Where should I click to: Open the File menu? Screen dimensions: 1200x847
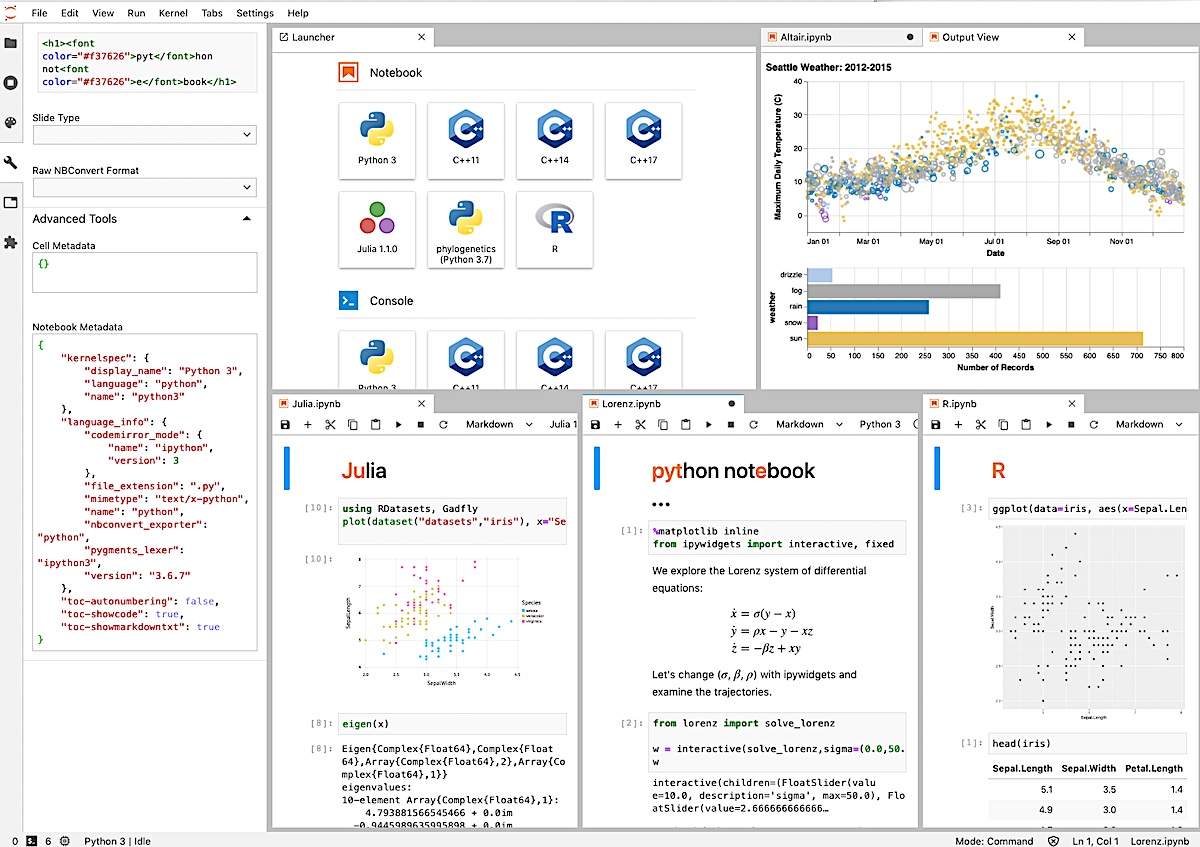(40, 13)
